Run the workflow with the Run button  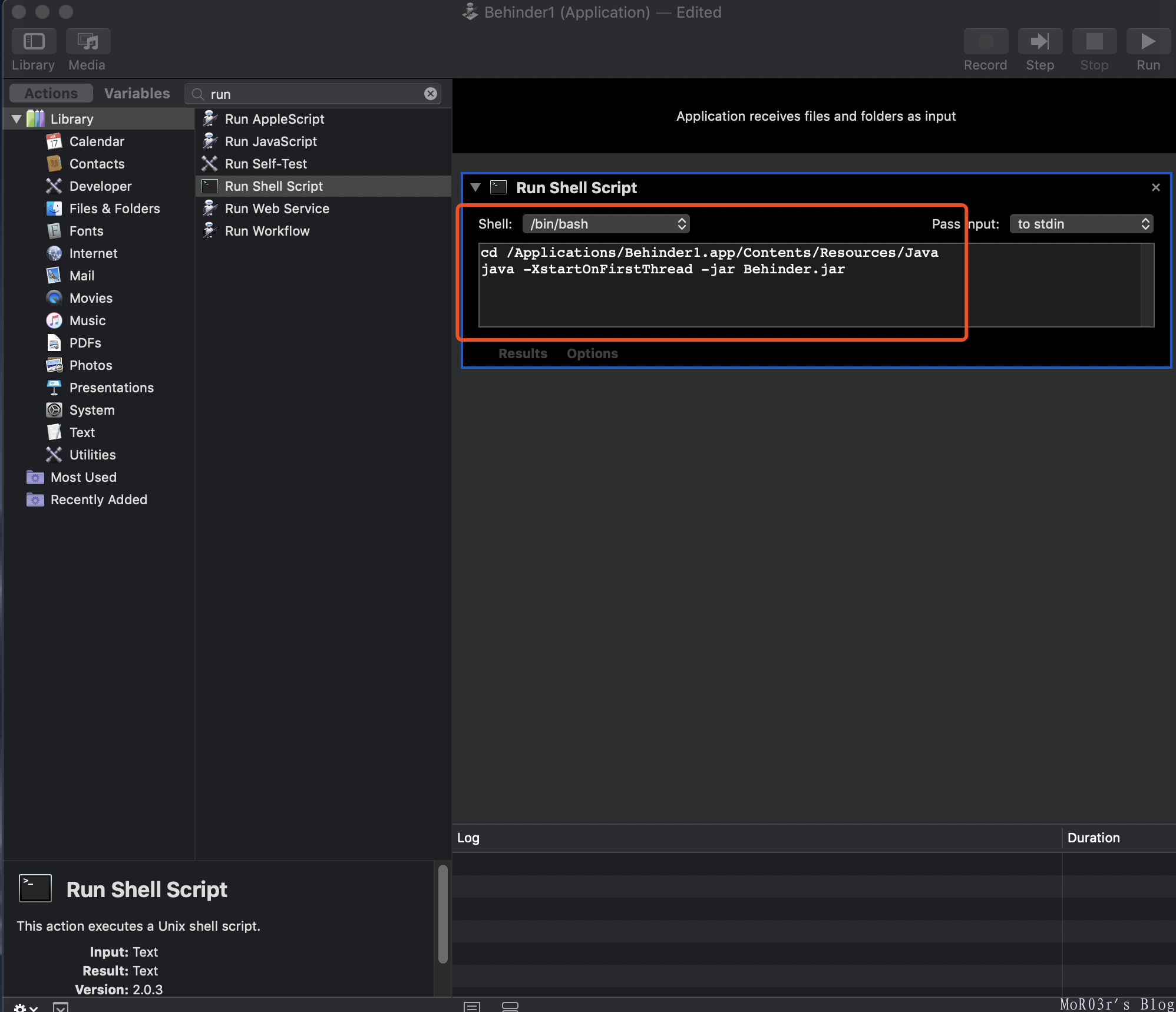click(1148, 41)
